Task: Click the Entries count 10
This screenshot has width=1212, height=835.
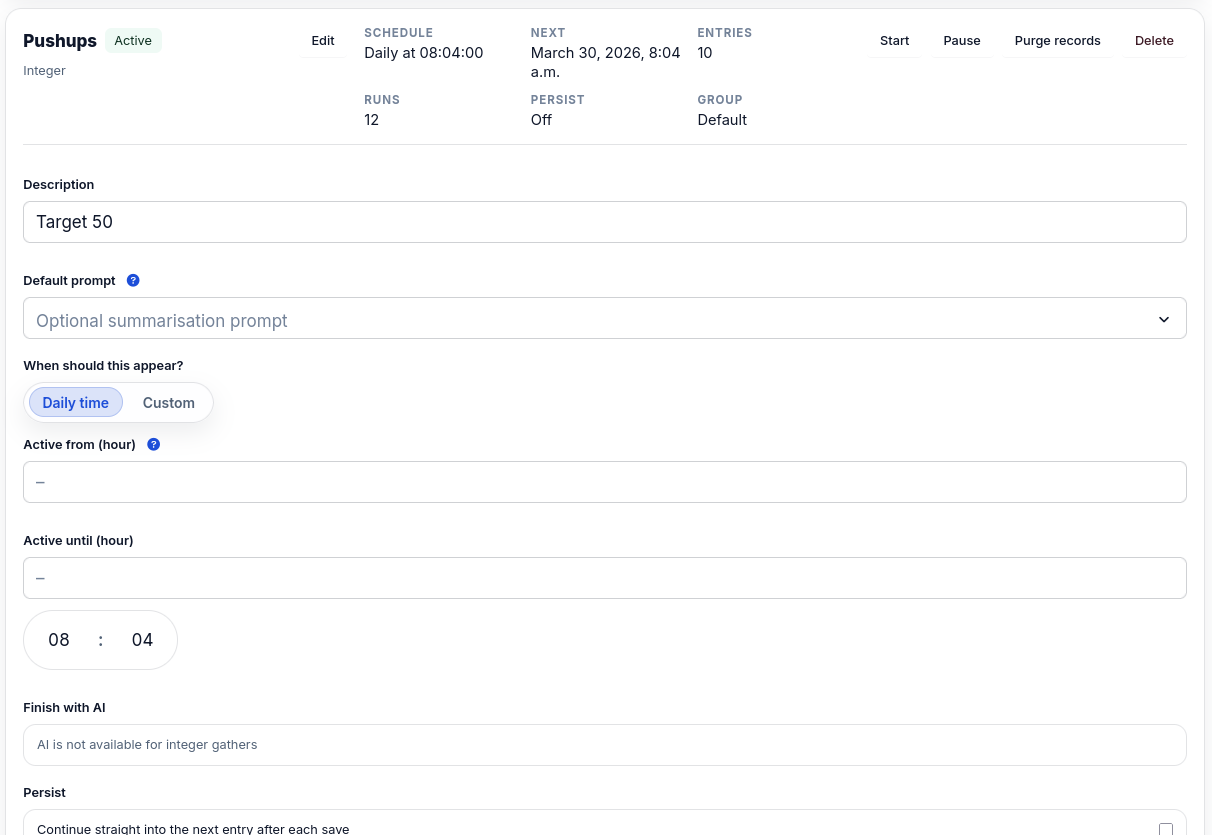Action: click(x=705, y=53)
